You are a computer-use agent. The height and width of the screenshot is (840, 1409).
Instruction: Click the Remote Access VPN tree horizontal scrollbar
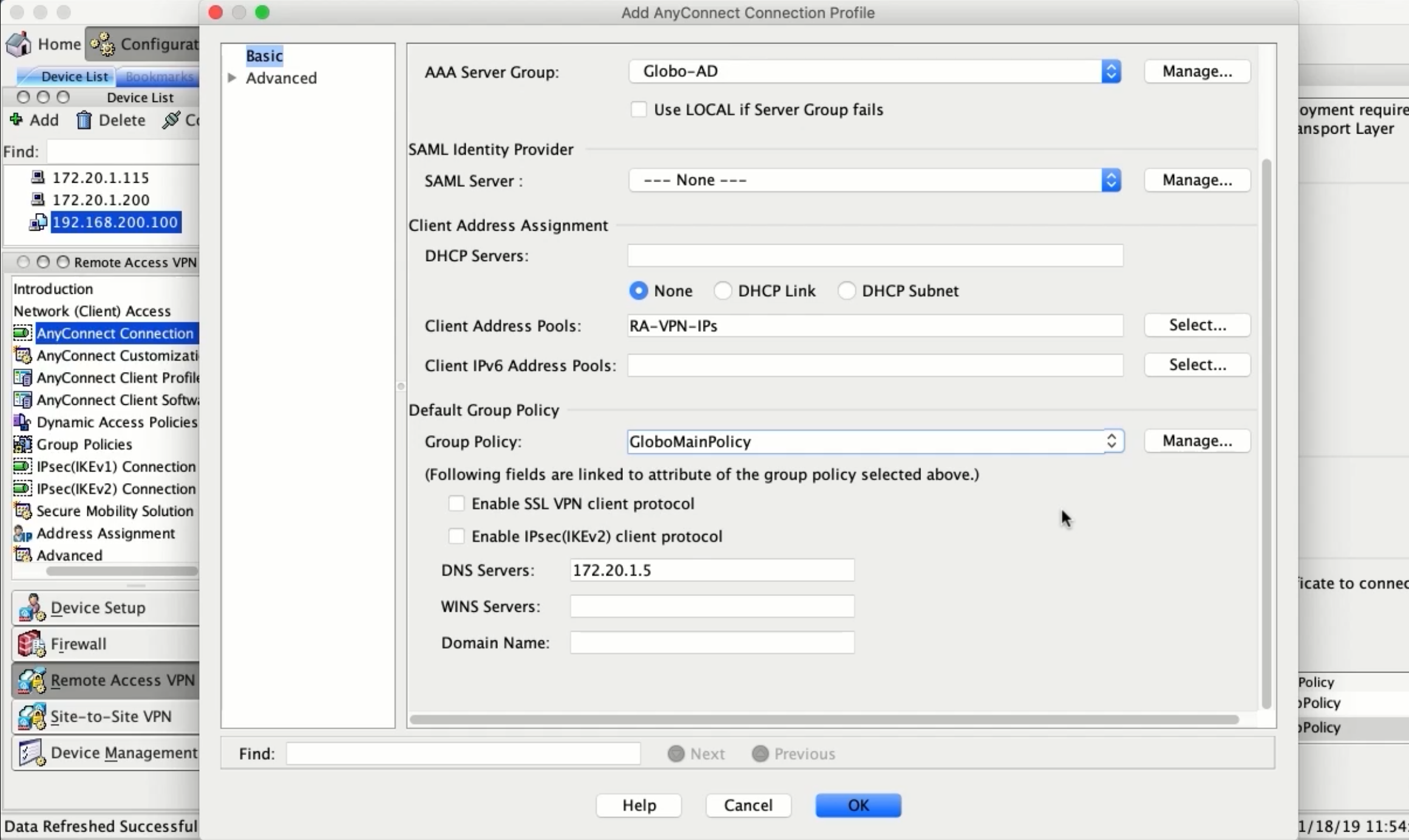122,571
